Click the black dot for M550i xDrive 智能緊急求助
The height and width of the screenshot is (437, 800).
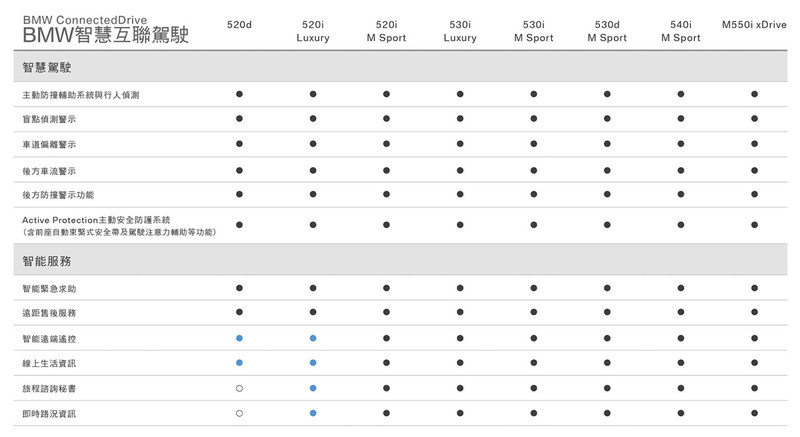(x=754, y=288)
